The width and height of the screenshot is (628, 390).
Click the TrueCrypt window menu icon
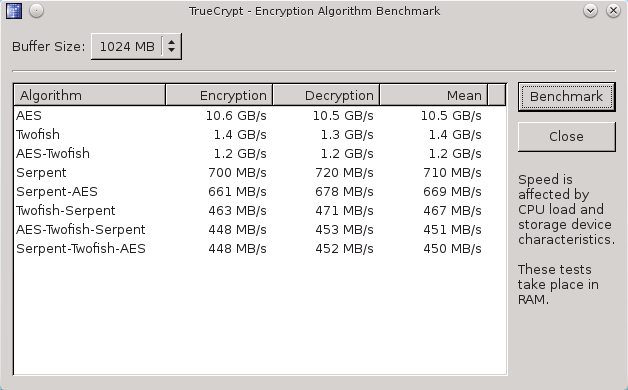(14, 11)
